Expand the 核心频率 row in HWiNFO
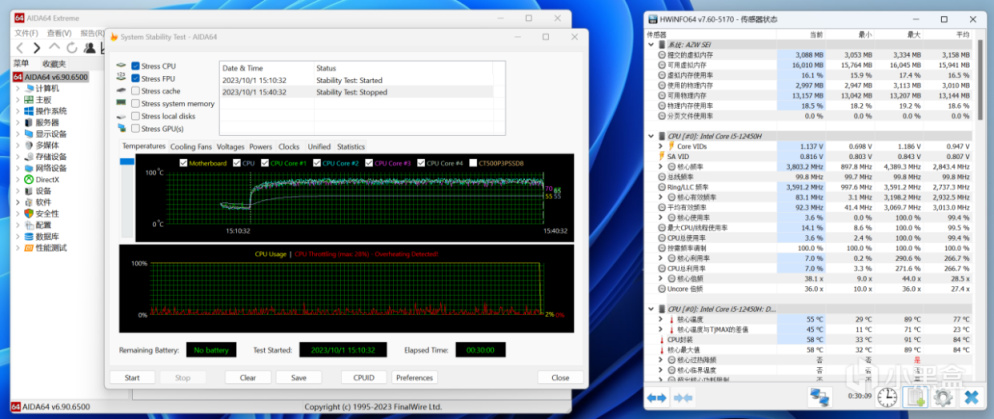Image resolution: width=994 pixels, height=419 pixels. coord(661,167)
